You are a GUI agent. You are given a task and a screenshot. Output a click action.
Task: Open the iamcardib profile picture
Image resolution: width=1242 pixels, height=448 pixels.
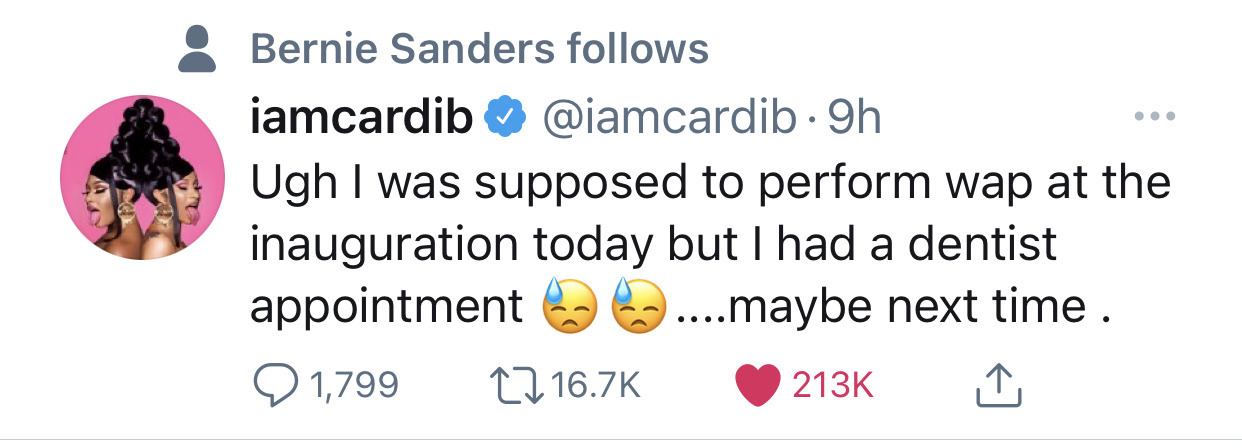coord(142,180)
